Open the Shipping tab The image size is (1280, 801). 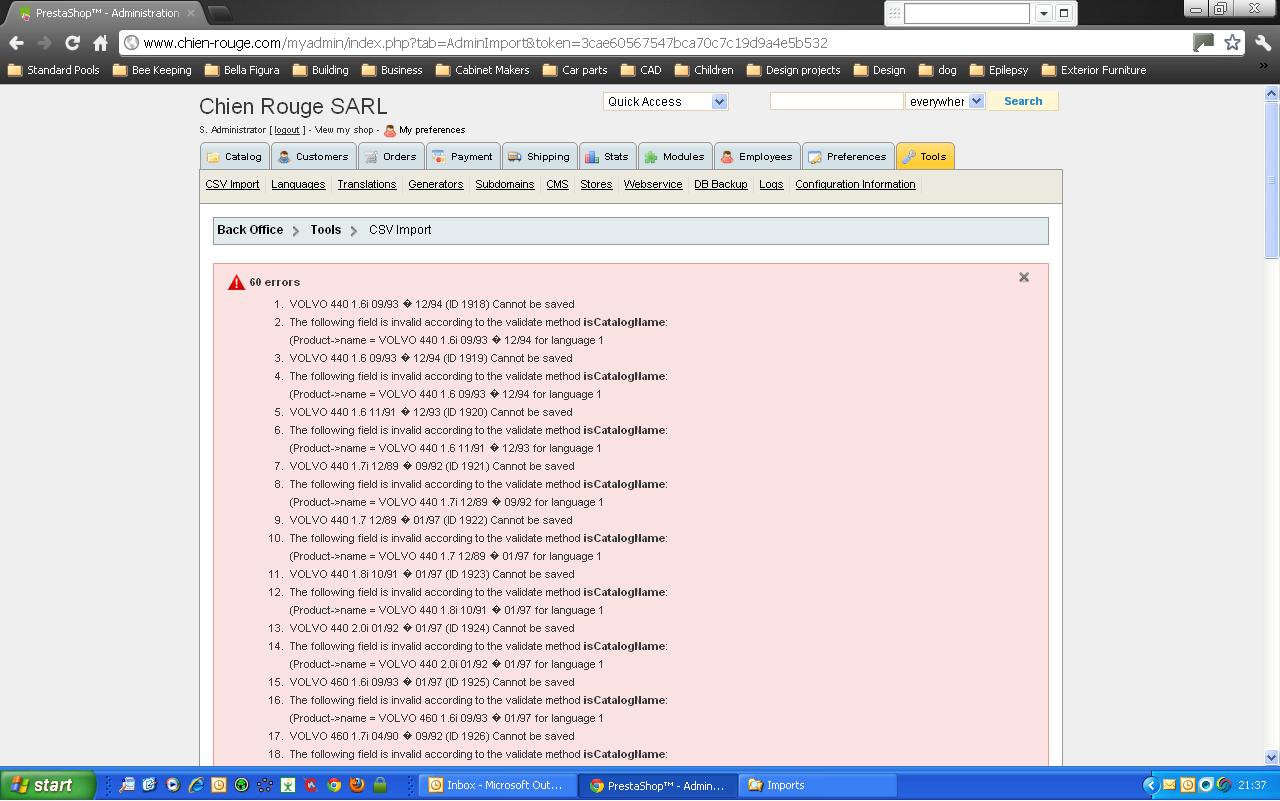pyautogui.click(x=539, y=157)
